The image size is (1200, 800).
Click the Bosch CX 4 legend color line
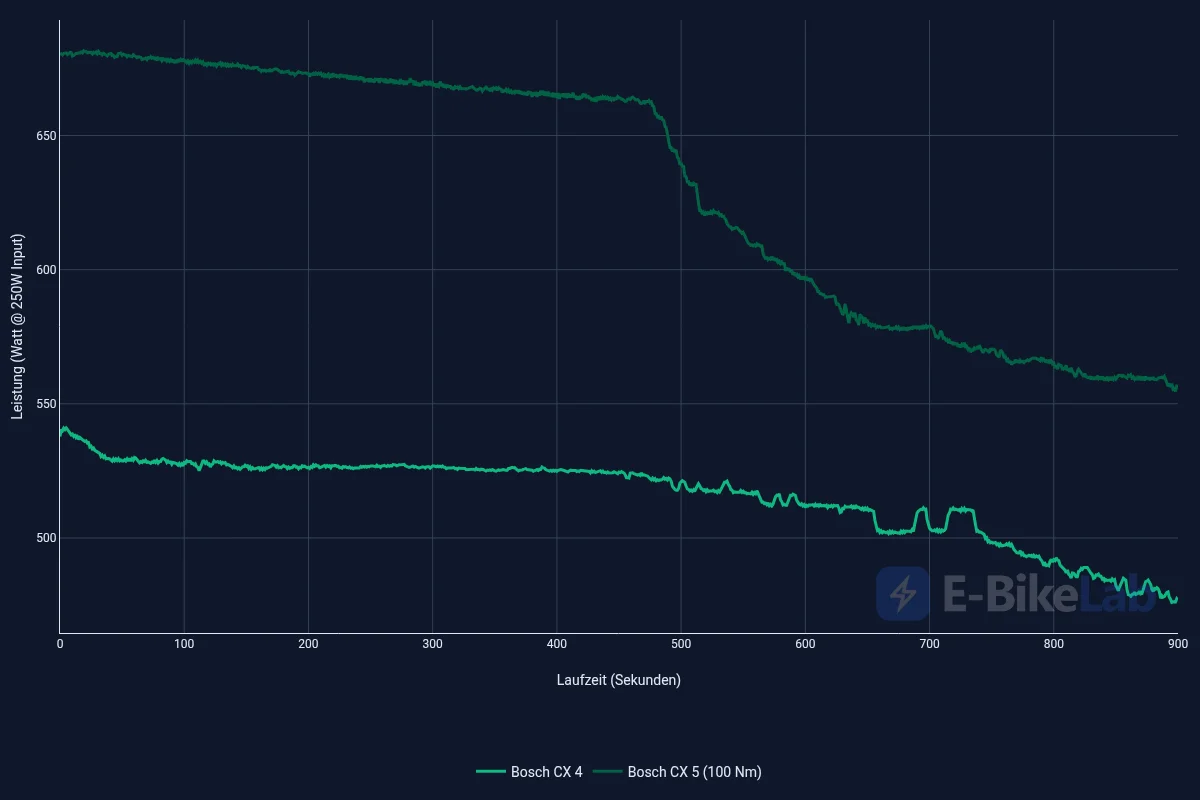click(x=490, y=771)
